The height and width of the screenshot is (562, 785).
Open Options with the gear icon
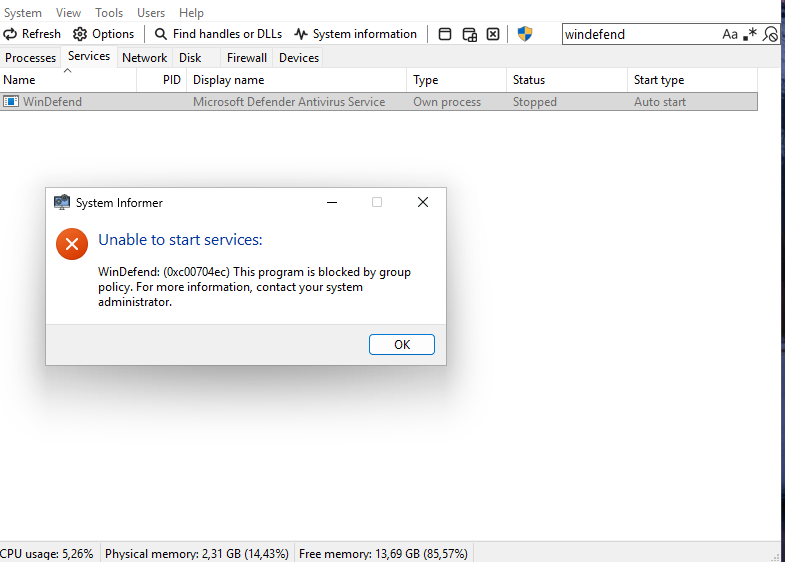tap(104, 34)
